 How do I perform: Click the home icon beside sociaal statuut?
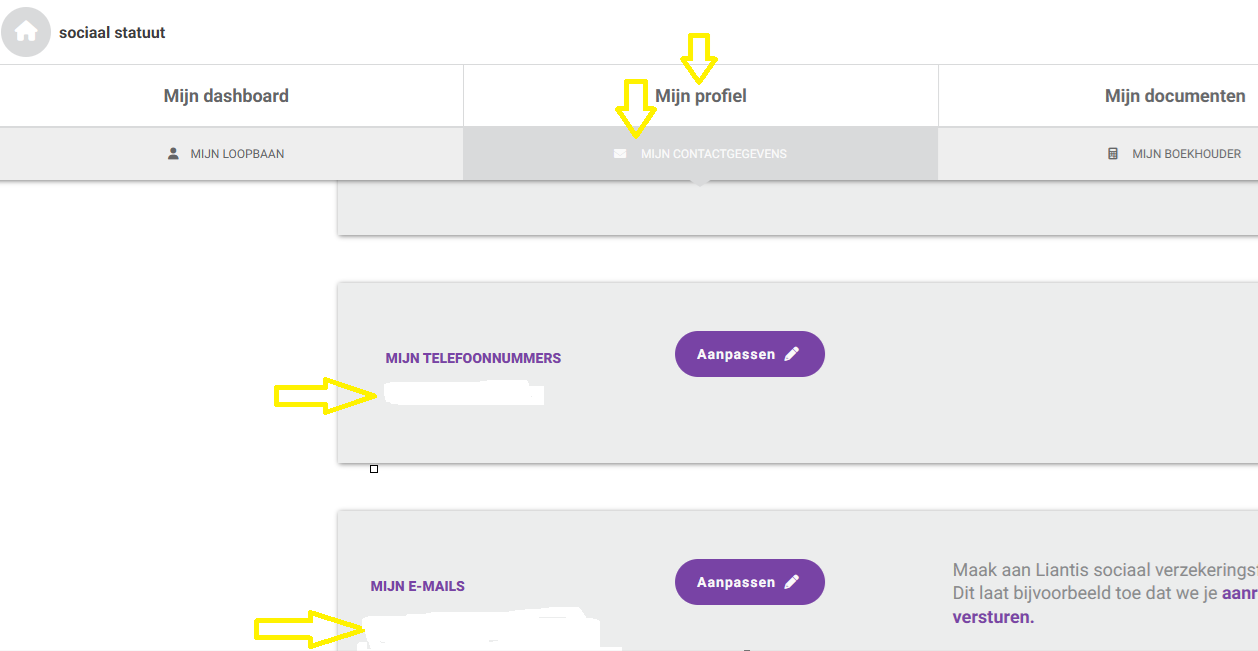coord(26,32)
